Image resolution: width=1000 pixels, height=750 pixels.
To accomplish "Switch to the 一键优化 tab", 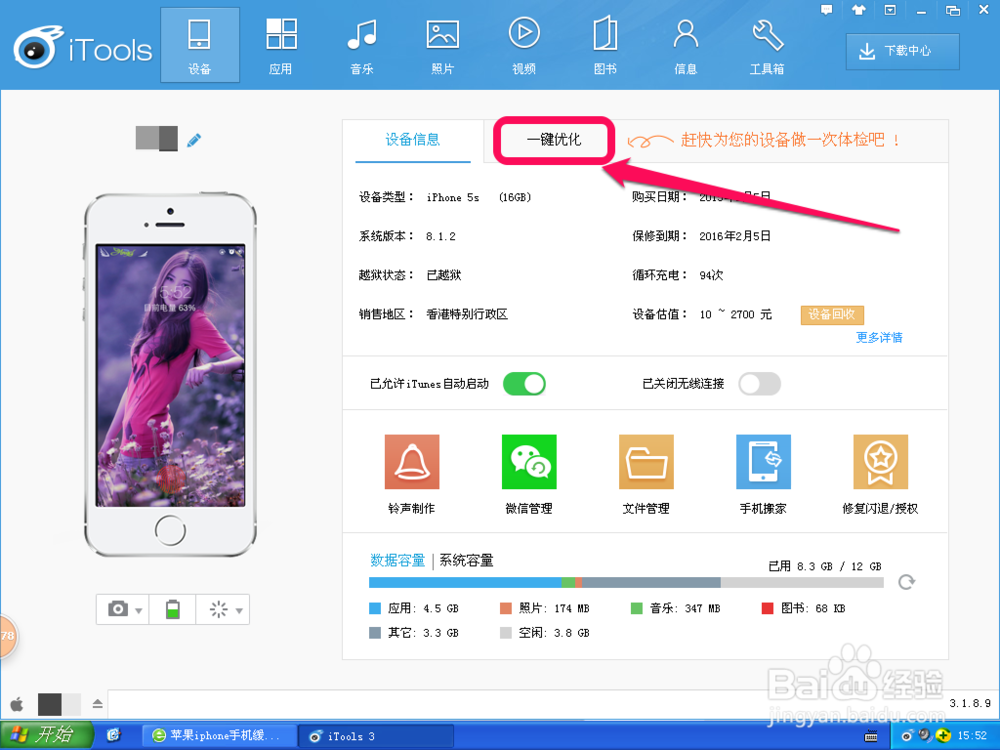I will click(554, 140).
